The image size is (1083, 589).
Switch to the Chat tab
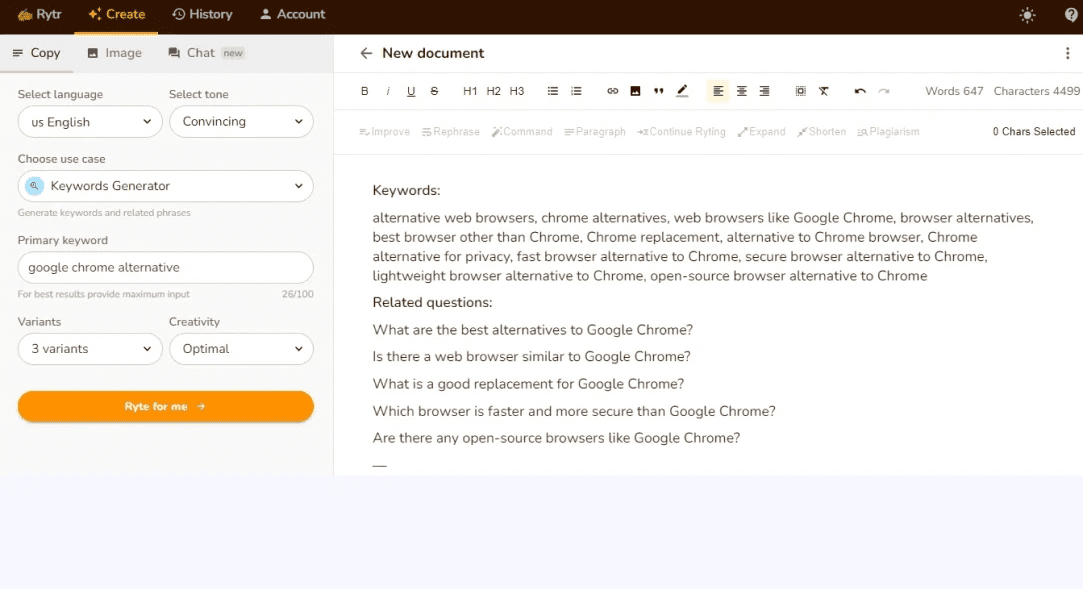pyautogui.click(x=206, y=53)
